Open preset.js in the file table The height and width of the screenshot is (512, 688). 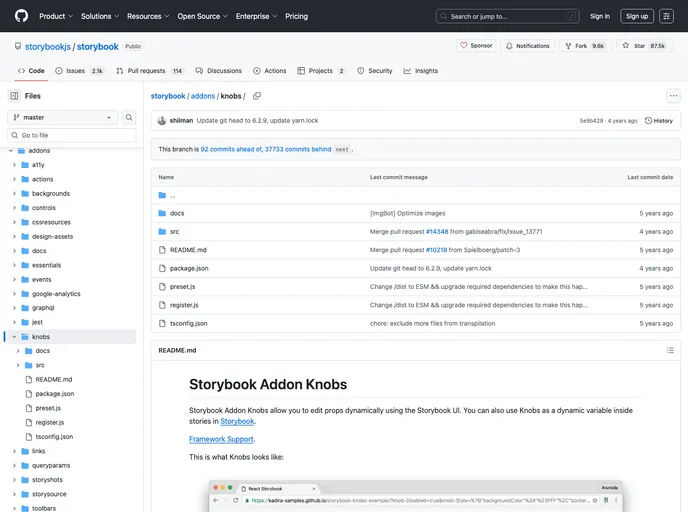click(x=183, y=286)
